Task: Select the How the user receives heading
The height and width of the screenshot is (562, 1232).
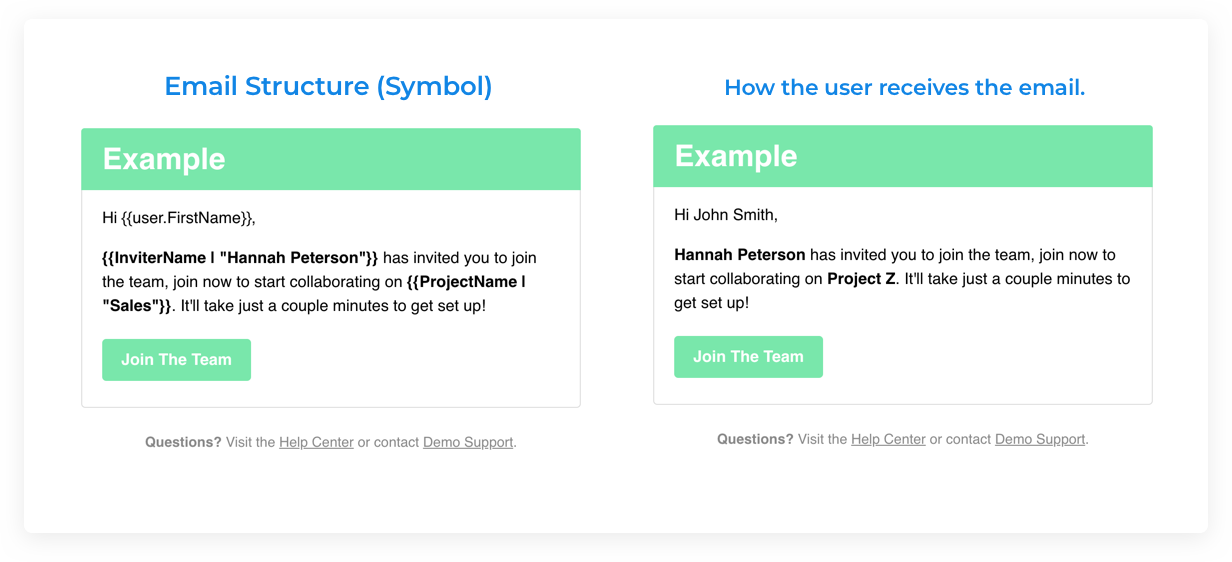Action: click(x=904, y=88)
